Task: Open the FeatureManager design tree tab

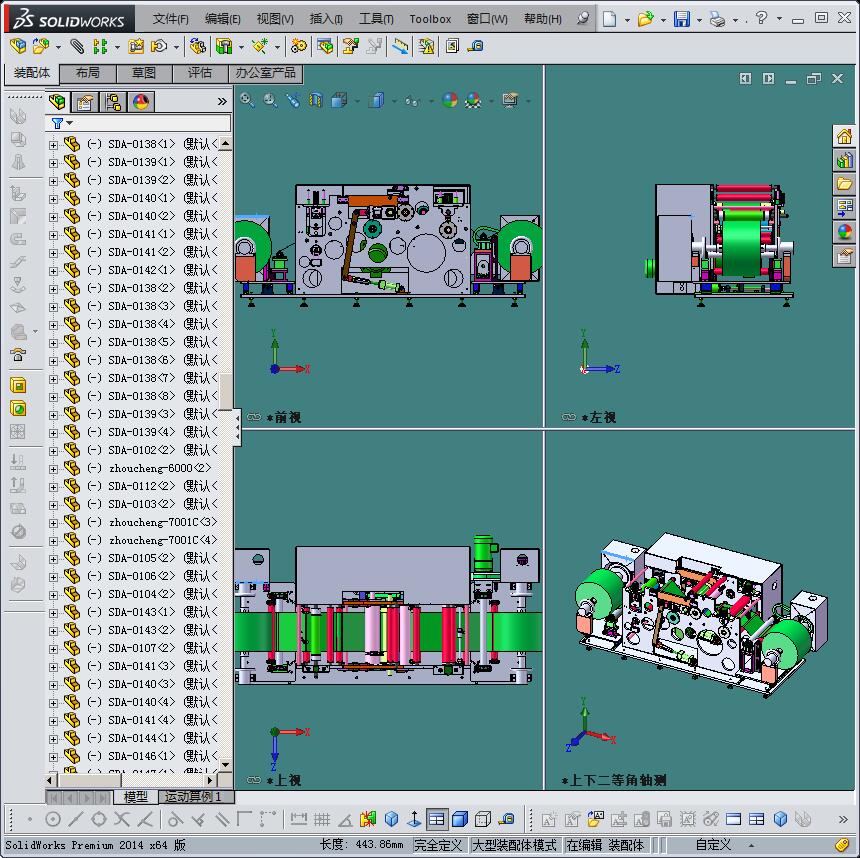Action: coord(58,102)
